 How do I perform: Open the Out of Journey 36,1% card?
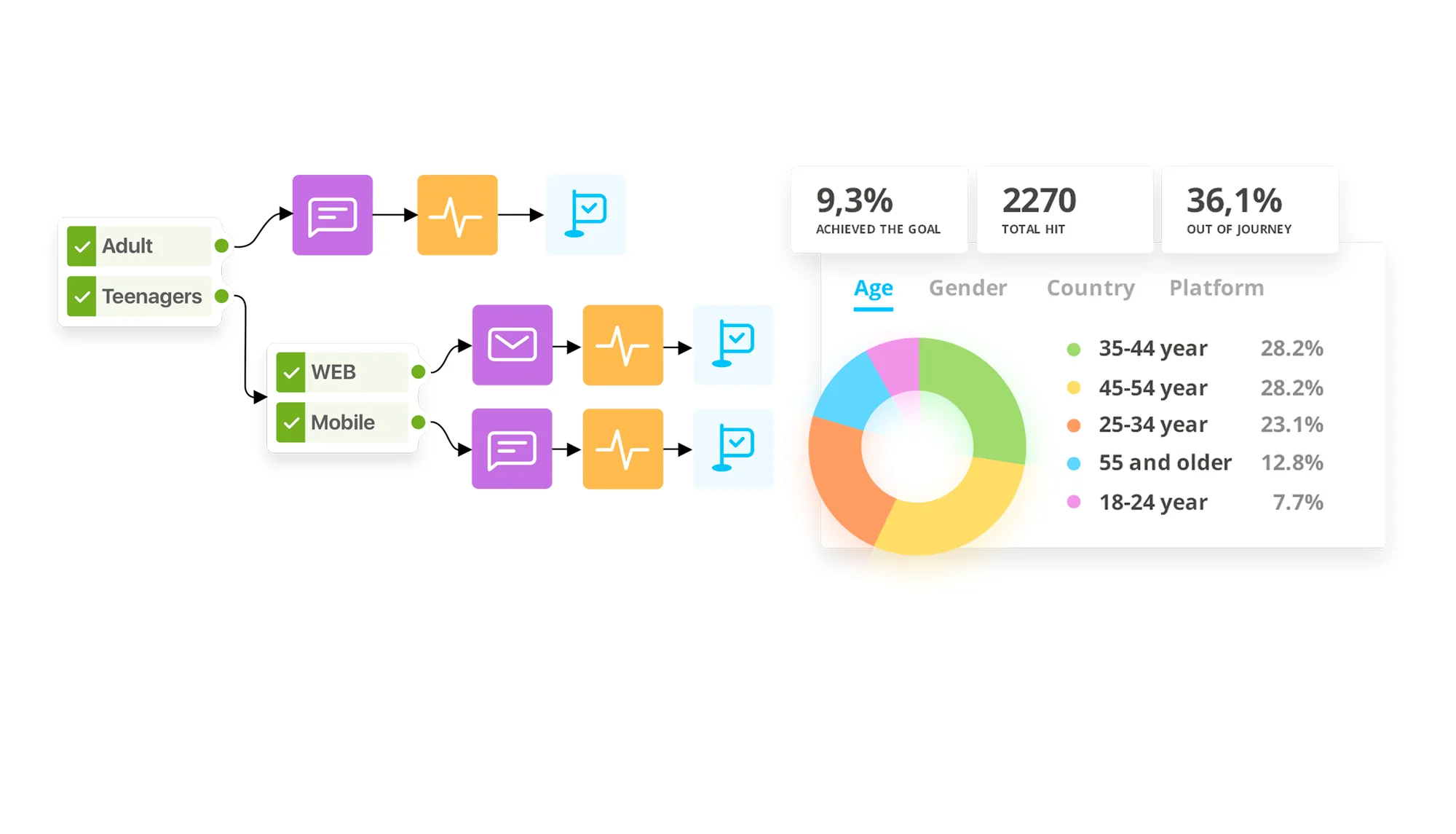click(x=1249, y=210)
